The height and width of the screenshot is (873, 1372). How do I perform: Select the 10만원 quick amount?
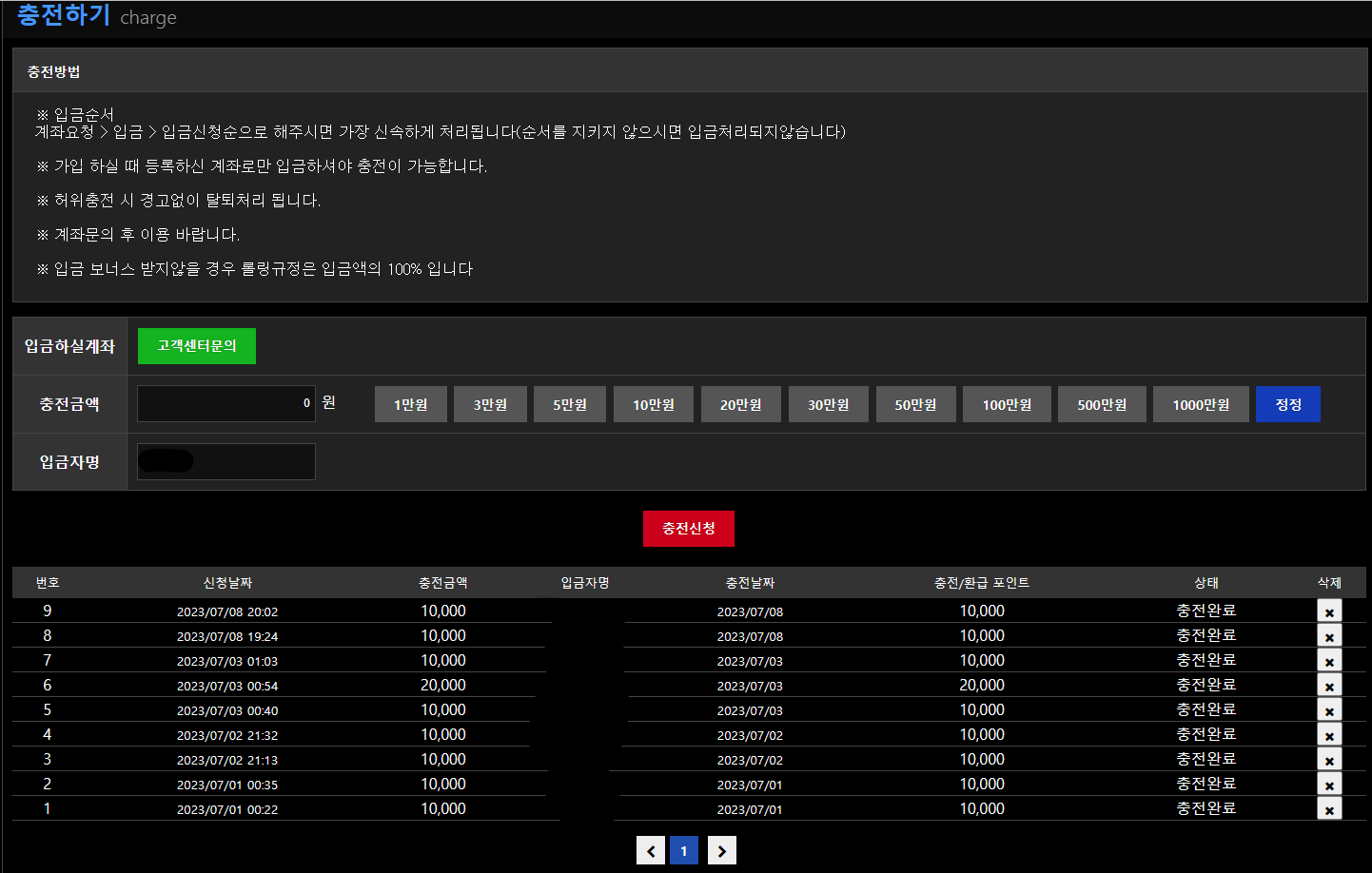click(x=654, y=404)
